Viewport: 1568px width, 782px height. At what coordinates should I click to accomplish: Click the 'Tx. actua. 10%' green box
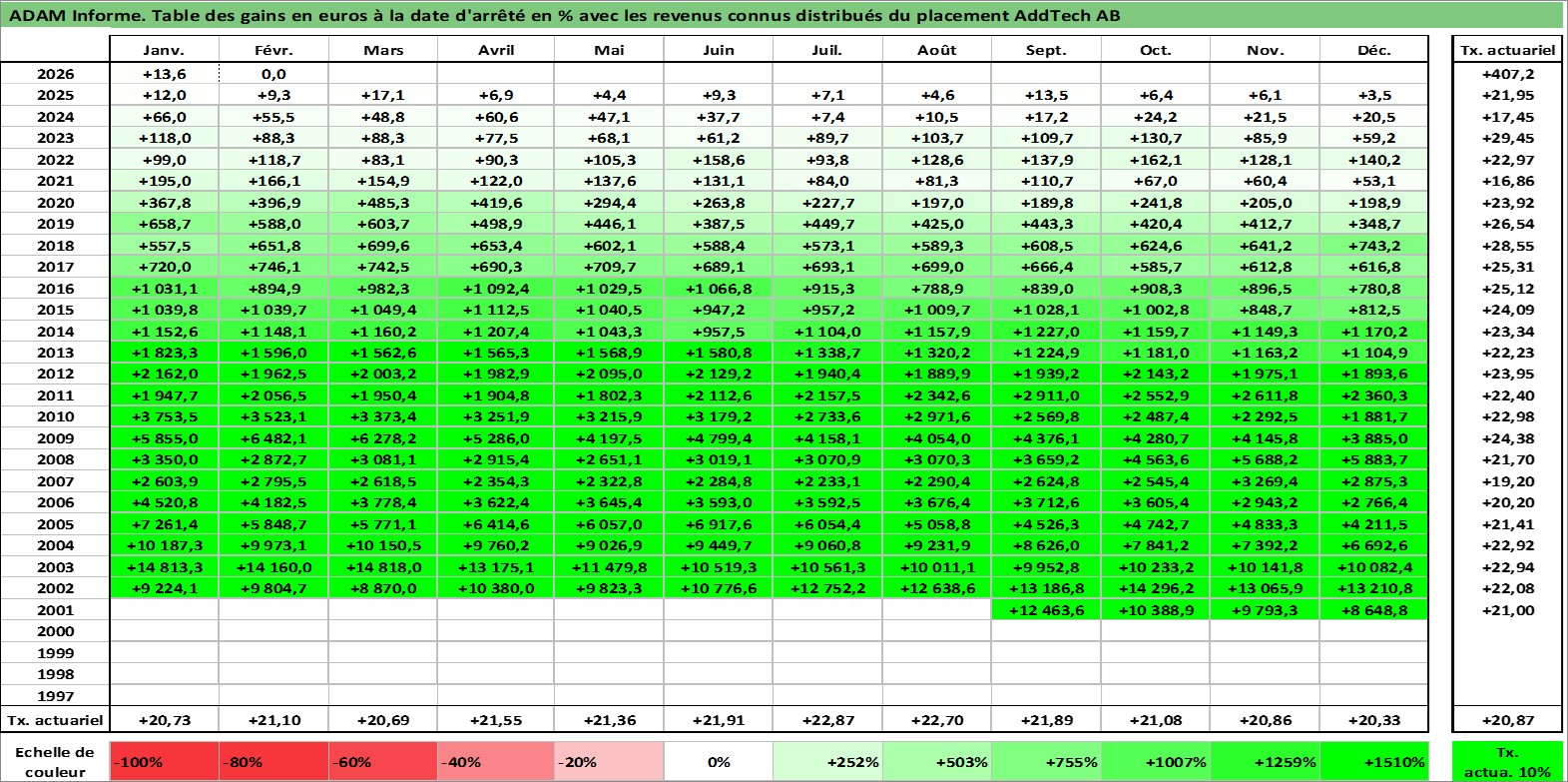(1507, 761)
